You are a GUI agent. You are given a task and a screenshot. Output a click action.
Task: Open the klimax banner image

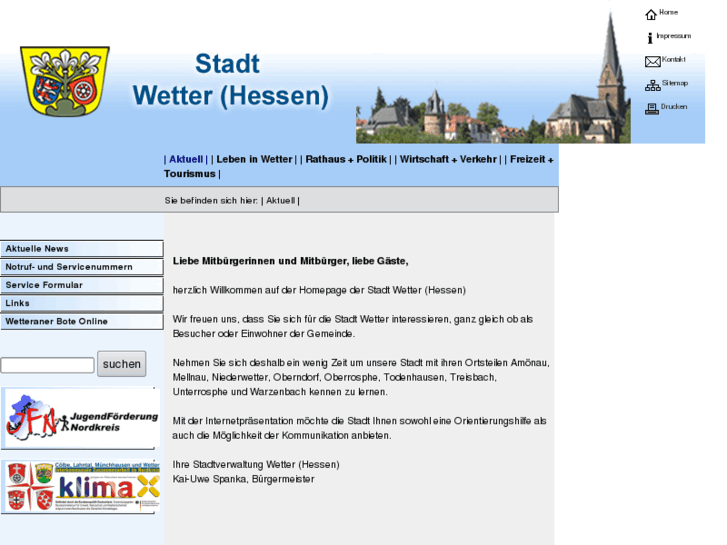point(81,486)
